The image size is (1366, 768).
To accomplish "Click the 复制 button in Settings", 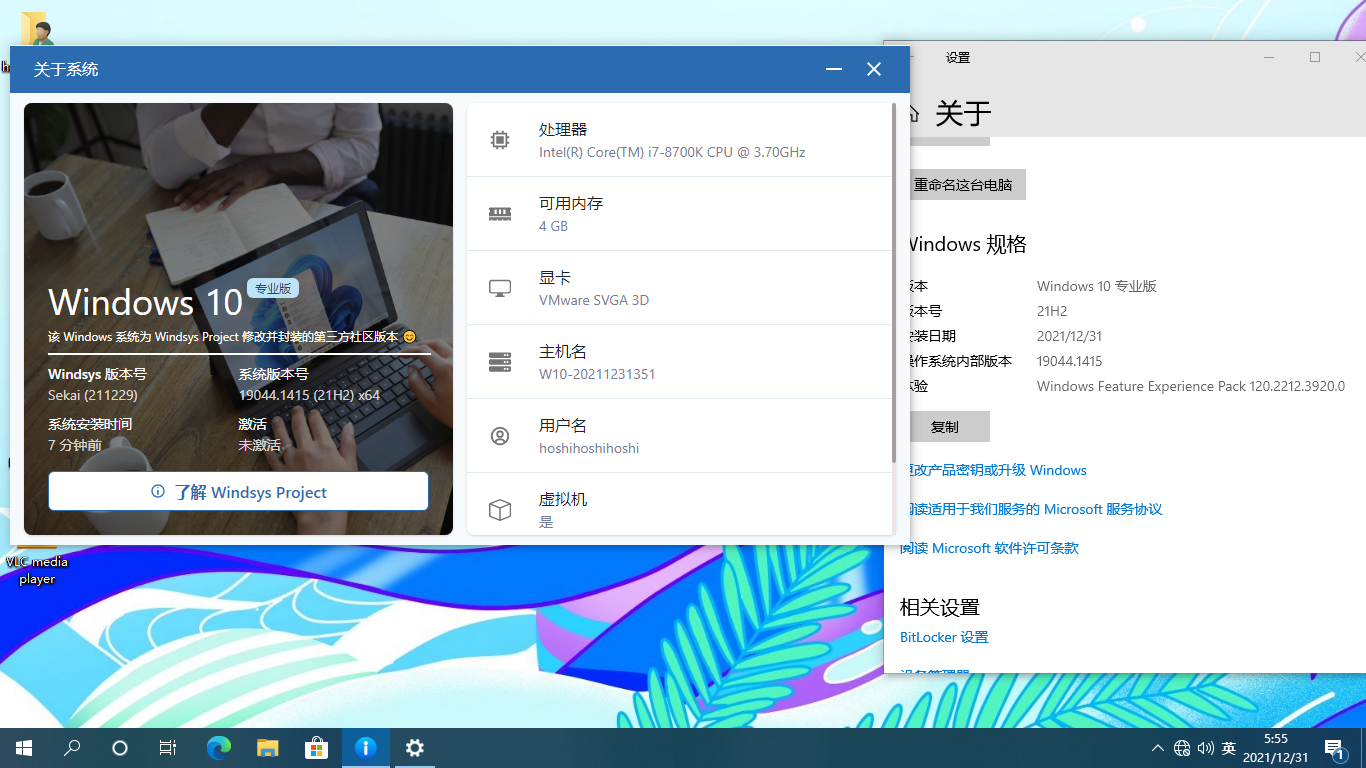I will coord(945,426).
